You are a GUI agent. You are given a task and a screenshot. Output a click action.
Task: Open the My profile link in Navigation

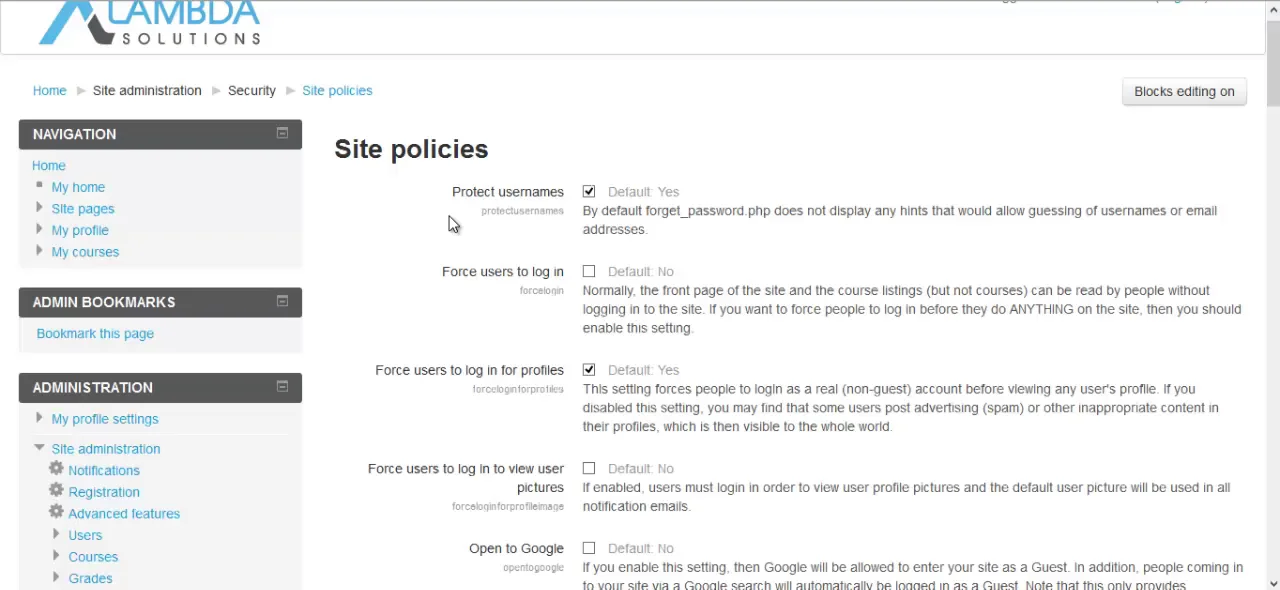point(80,230)
